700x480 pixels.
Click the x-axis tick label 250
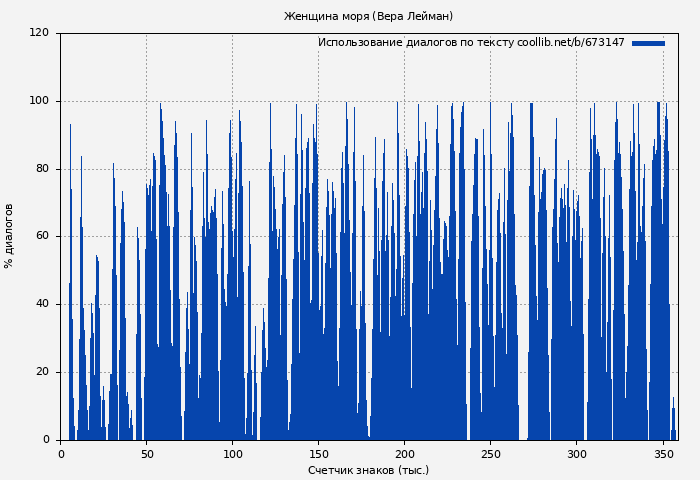490,454
